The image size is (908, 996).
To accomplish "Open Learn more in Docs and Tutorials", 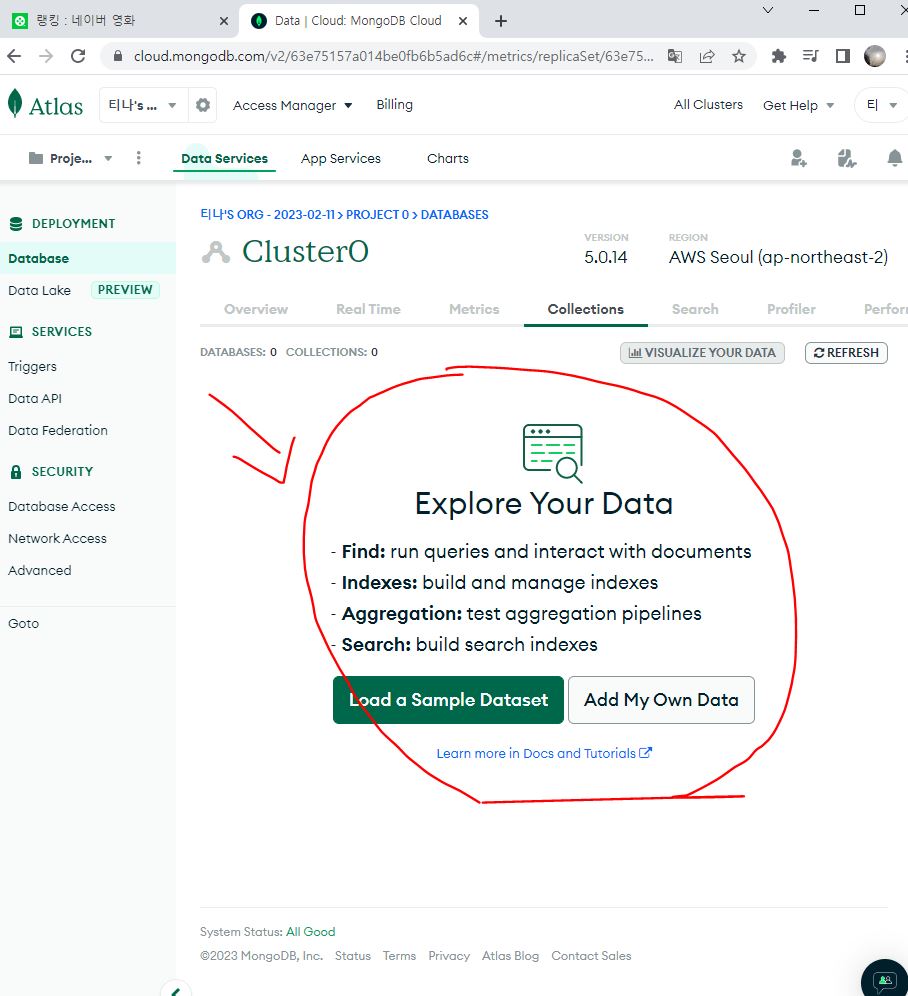I will pyautogui.click(x=544, y=753).
